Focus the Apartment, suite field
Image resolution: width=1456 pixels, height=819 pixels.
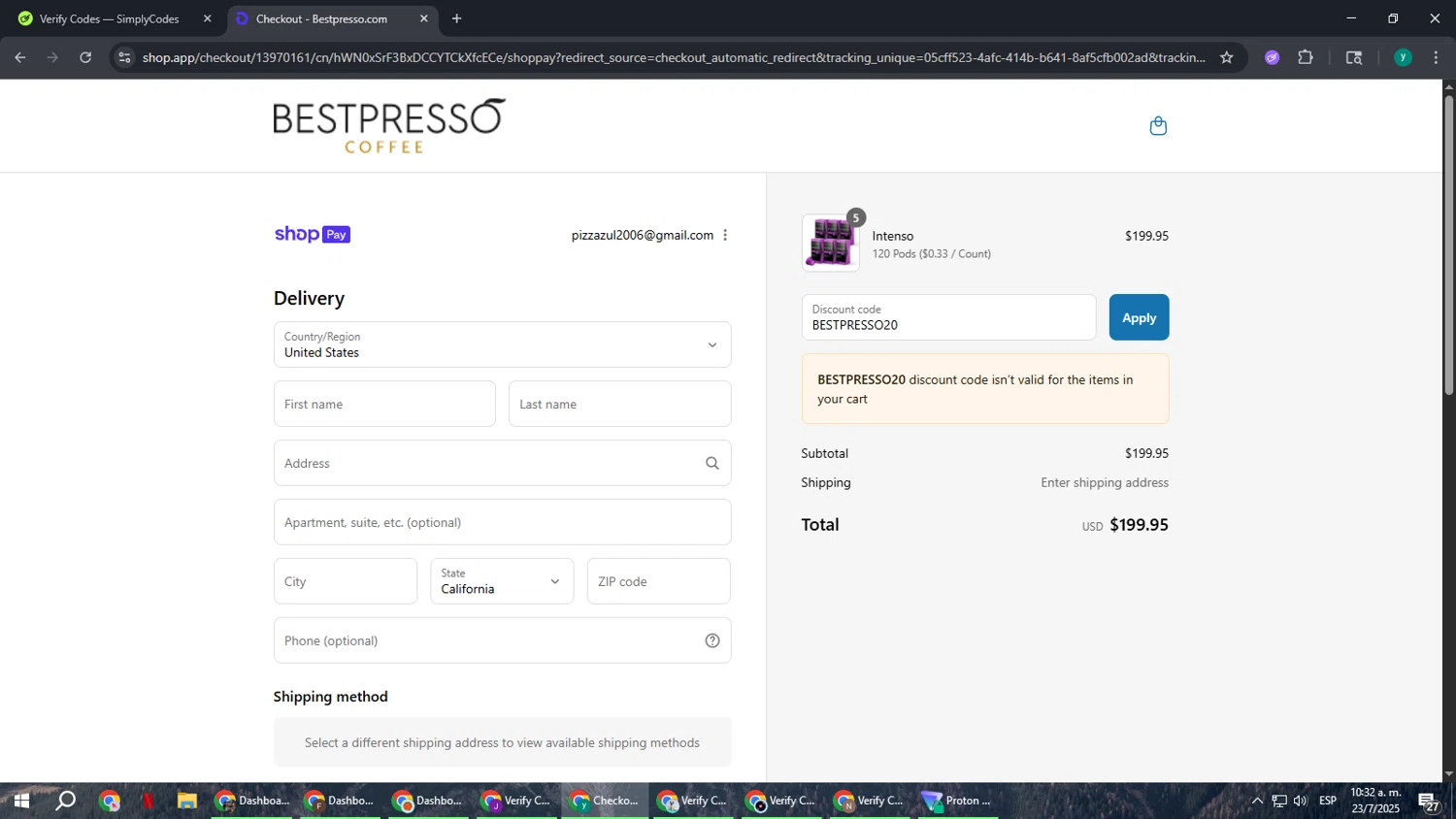(x=502, y=522)
